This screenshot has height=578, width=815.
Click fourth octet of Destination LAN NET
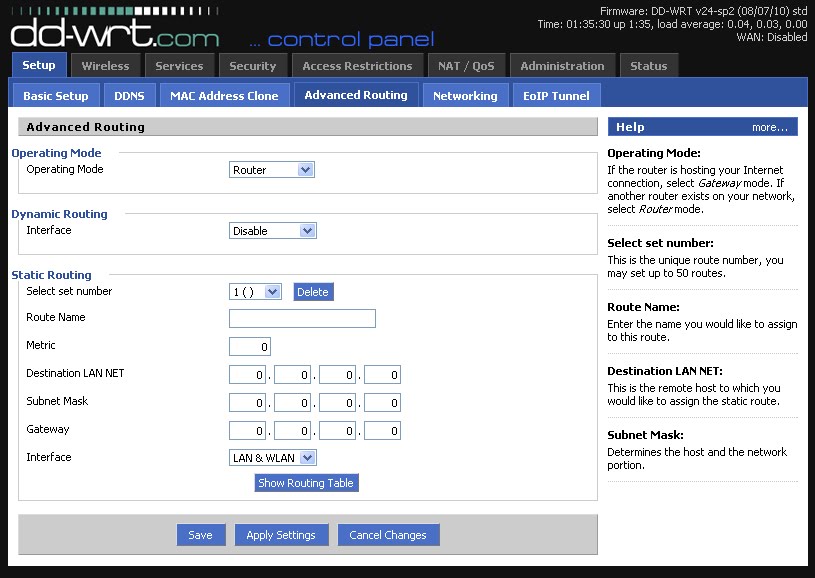383,375
